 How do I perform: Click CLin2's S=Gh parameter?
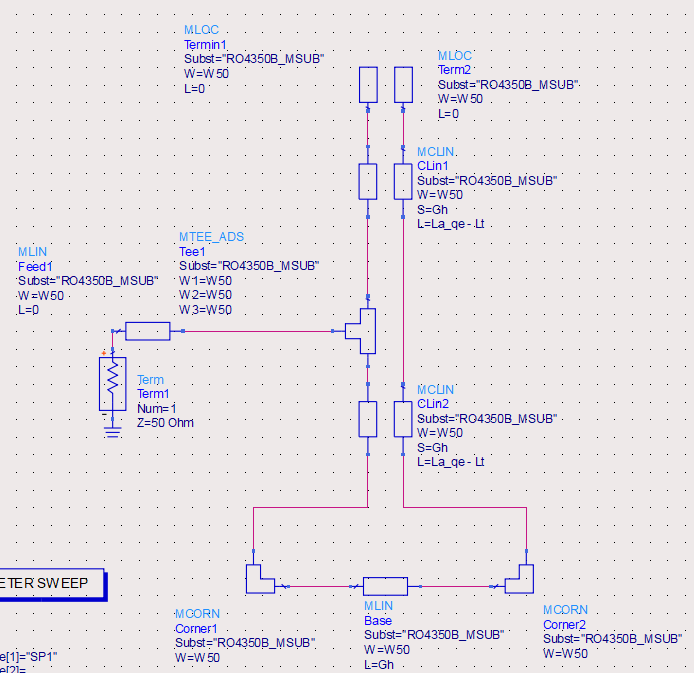tap(432, 447)
